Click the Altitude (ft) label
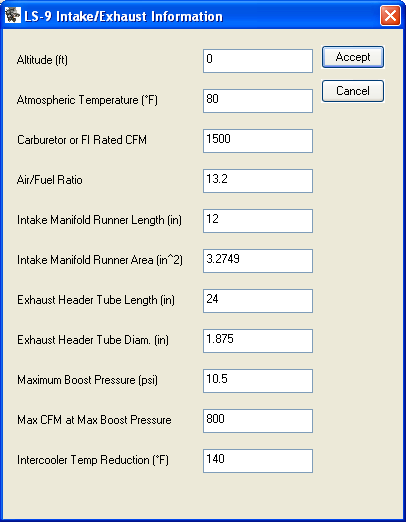Viewport: 406px width, 522px height. point(42,60)
